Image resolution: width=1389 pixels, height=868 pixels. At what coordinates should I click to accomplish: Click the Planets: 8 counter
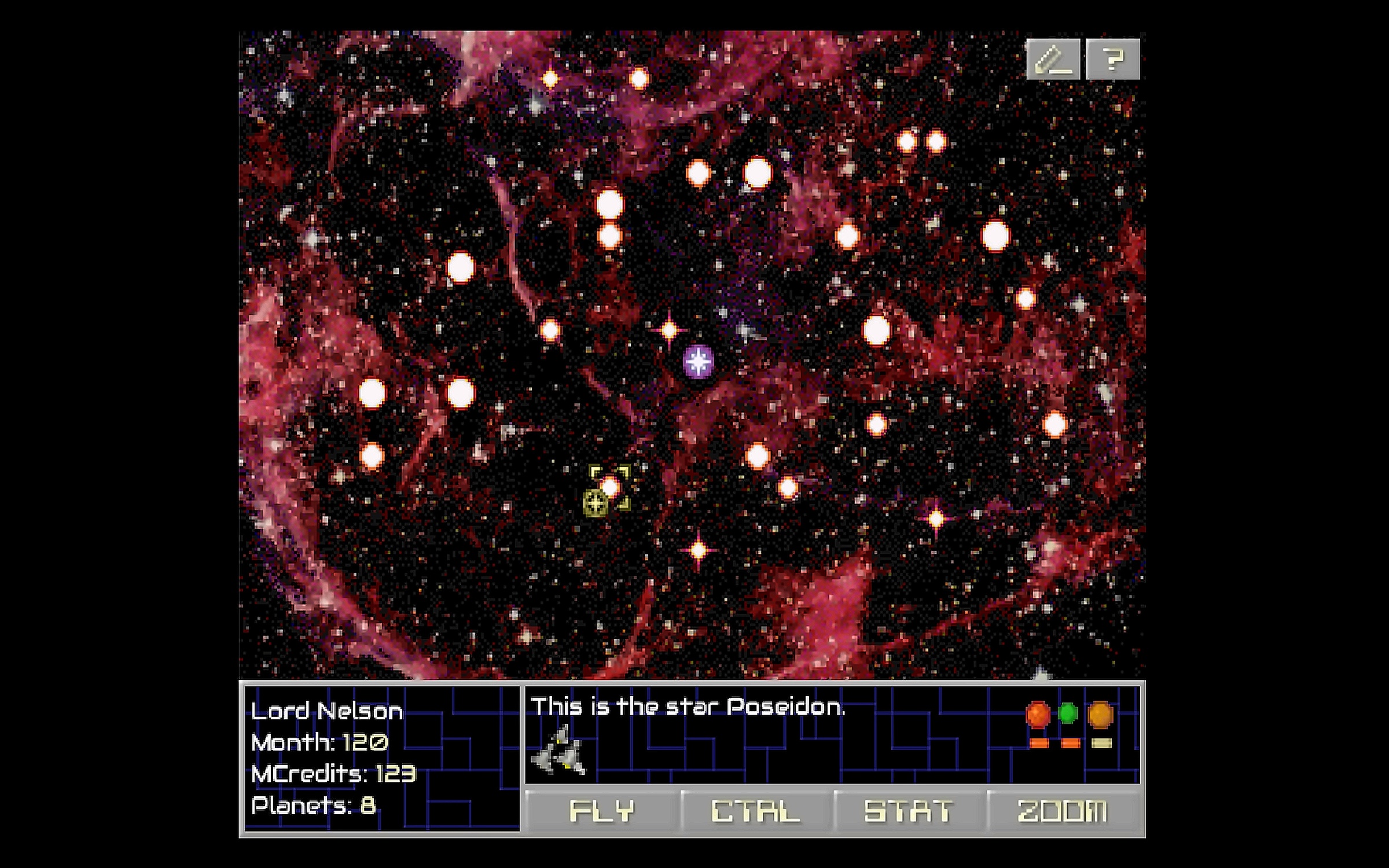[x=313, y=806]
